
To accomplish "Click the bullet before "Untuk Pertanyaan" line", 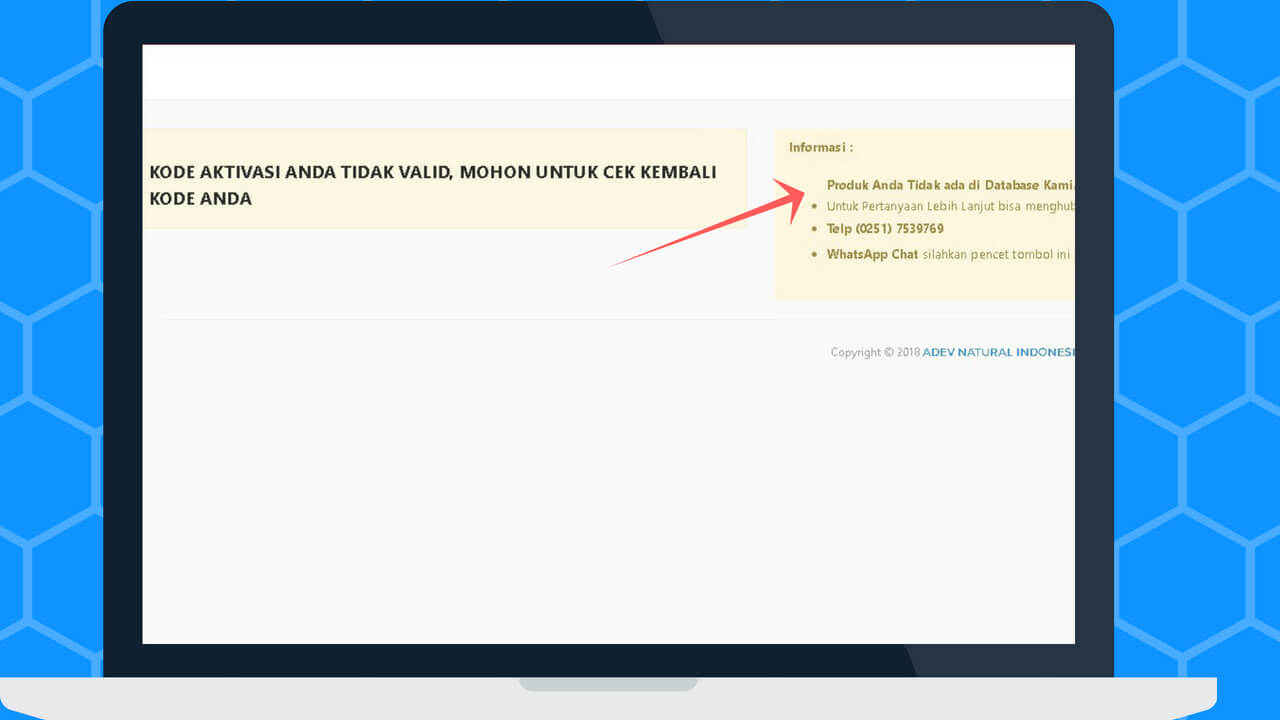I will click(815, 207).
